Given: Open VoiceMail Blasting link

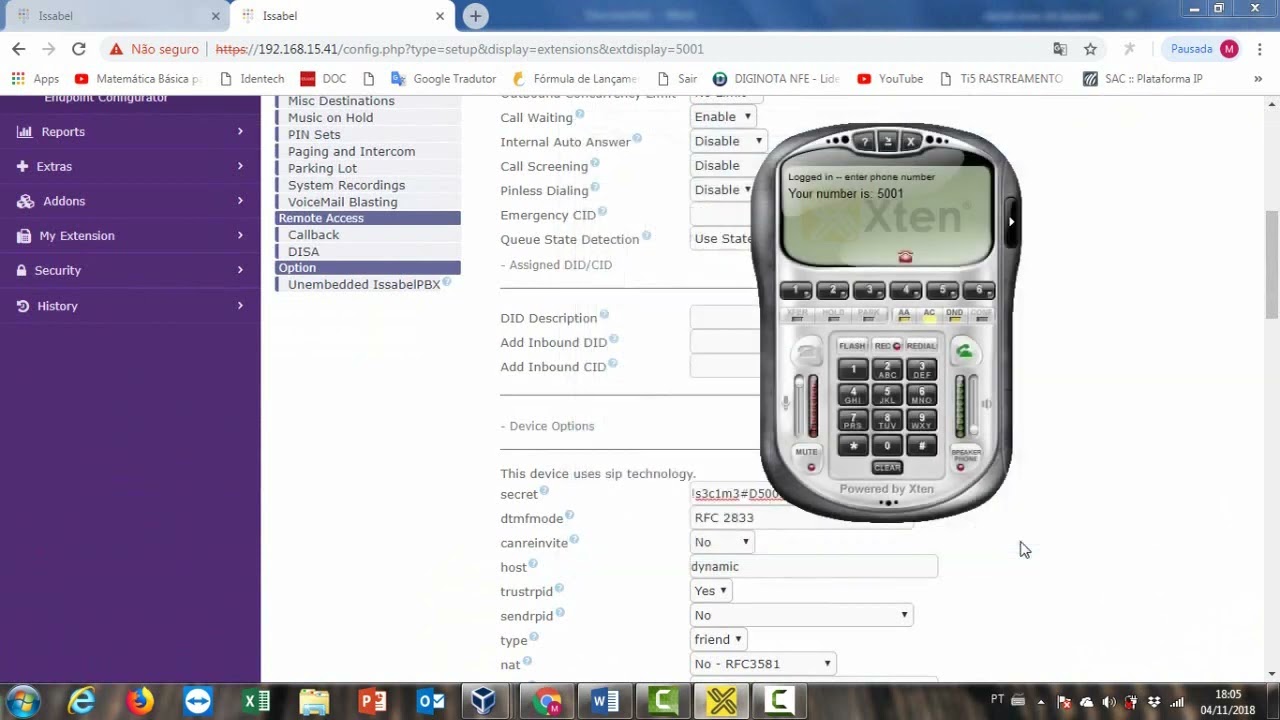Looking at the screenshot, I should pos(343,202).
